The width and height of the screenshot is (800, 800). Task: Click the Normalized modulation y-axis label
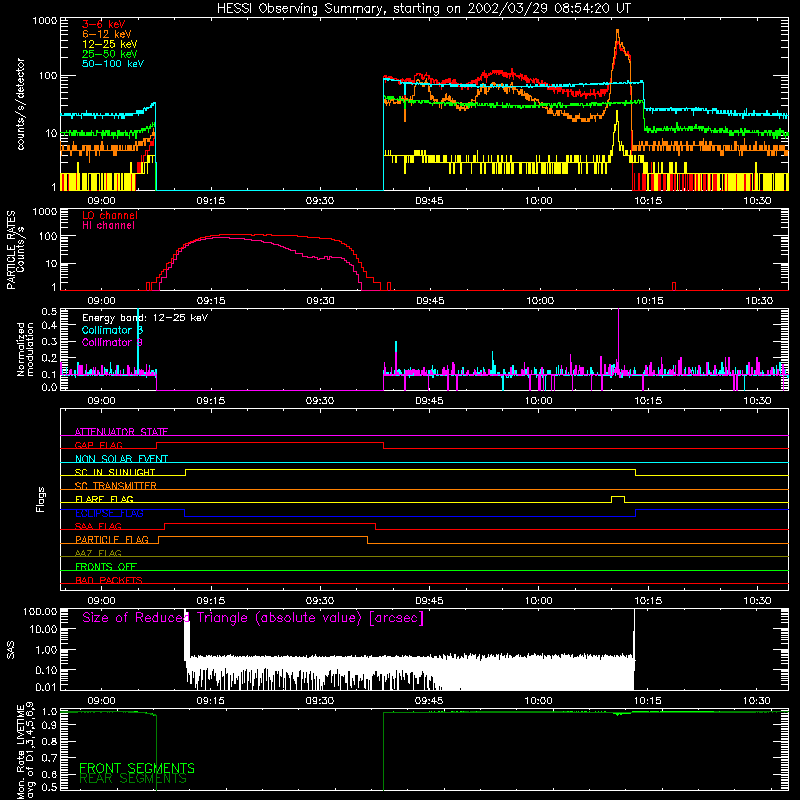(26, 349)
